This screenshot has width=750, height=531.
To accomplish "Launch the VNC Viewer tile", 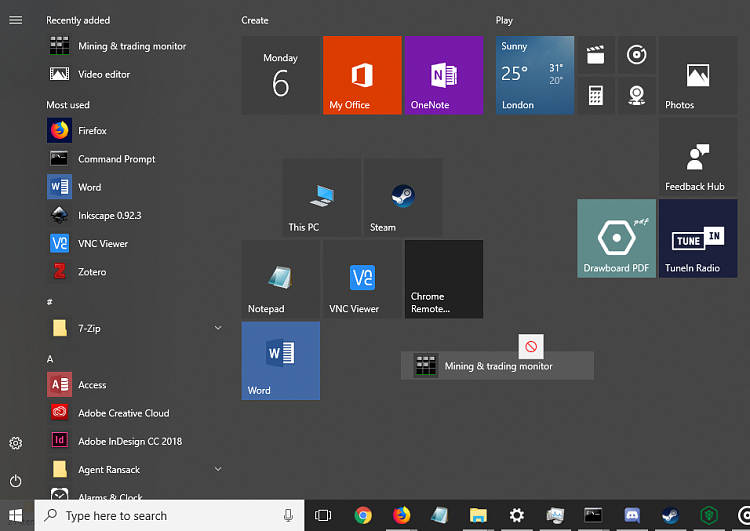I will pyautogui.click(x=362, y=279).
